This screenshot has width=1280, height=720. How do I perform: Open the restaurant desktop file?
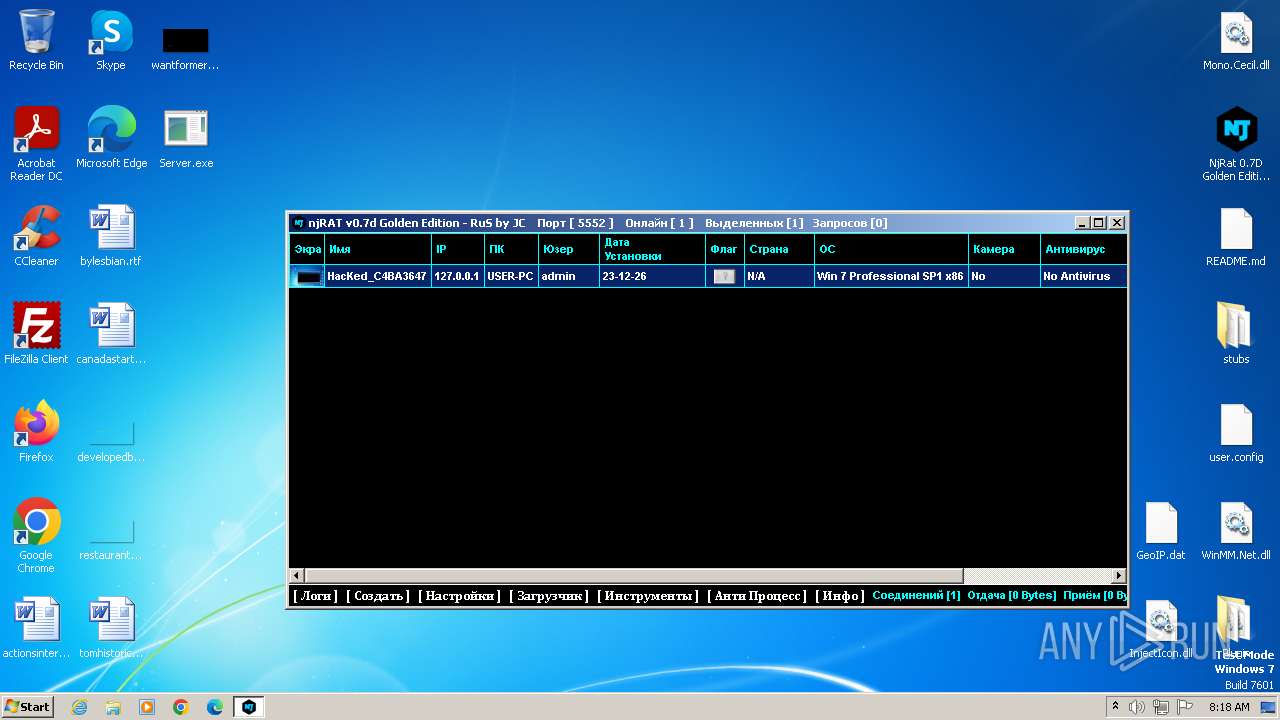point(111,538)
